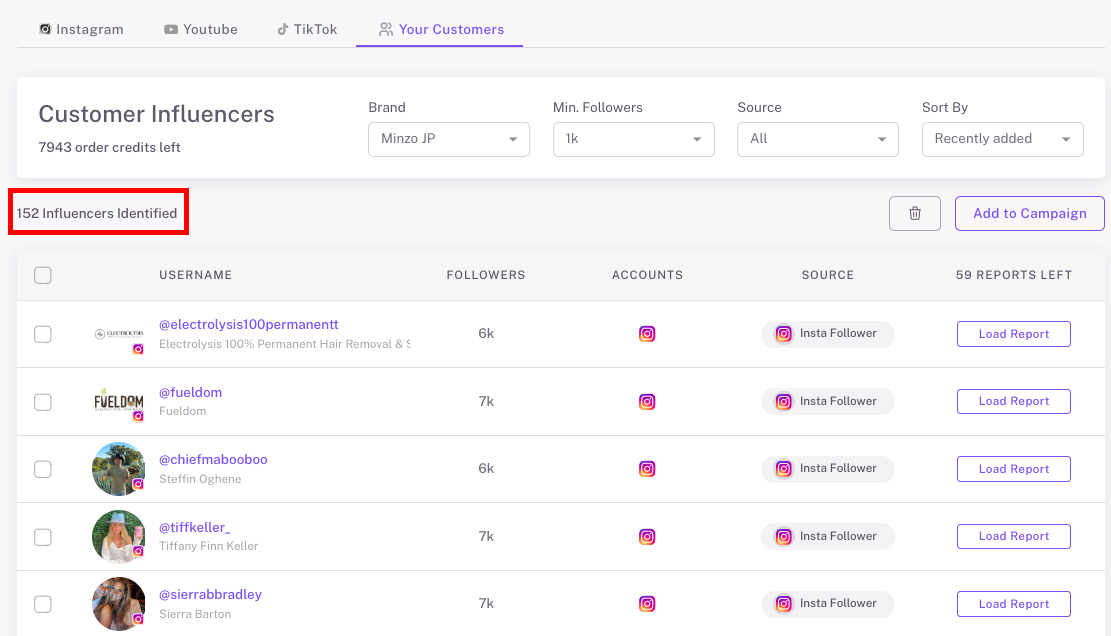Screen dimensions: 1111x636
Task: Check the checkbox for @electrolysis100permanentt
Action: click(43, 334)
